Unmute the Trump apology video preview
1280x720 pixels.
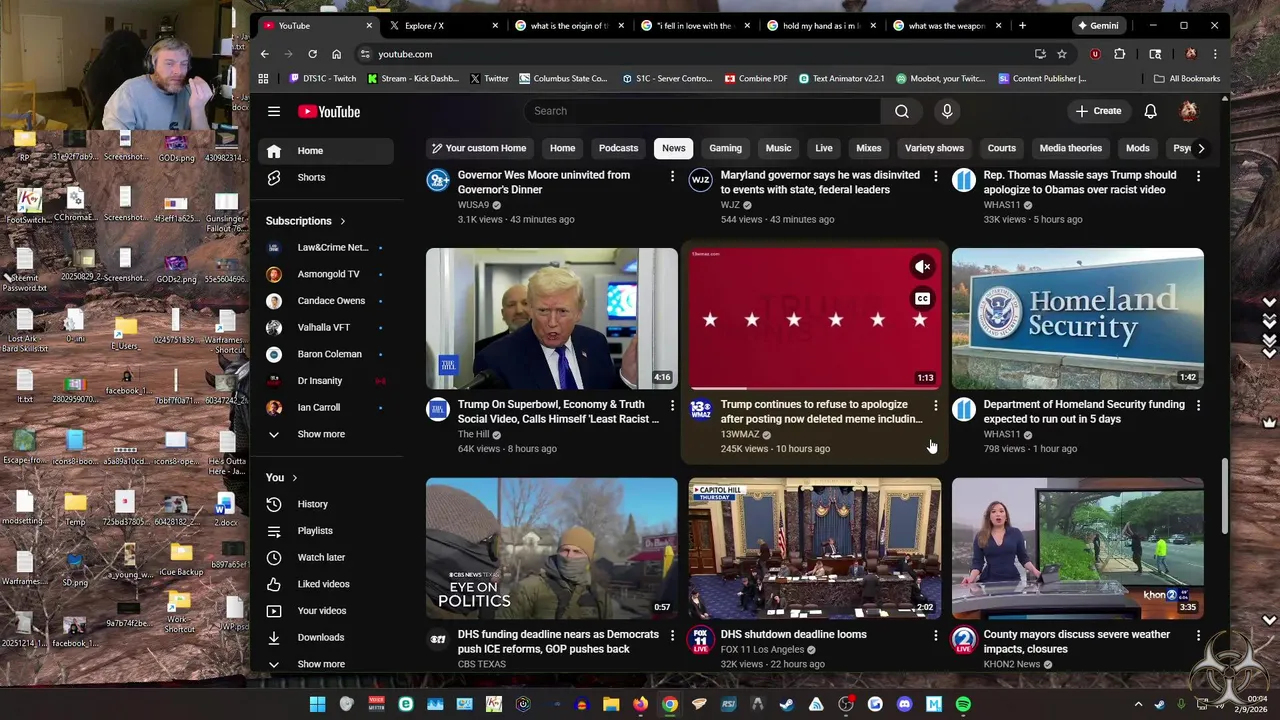pos(922,267)
